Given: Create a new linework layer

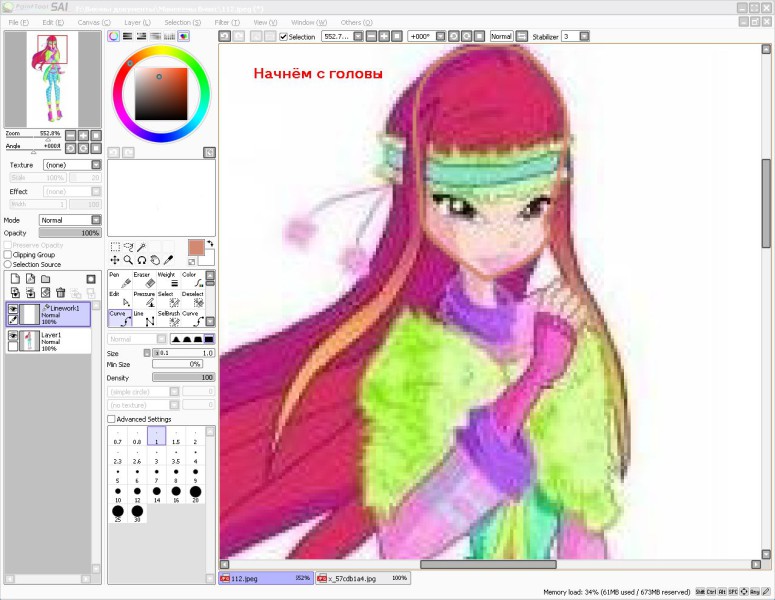Looking at the screenshot, I should (31, 279).
